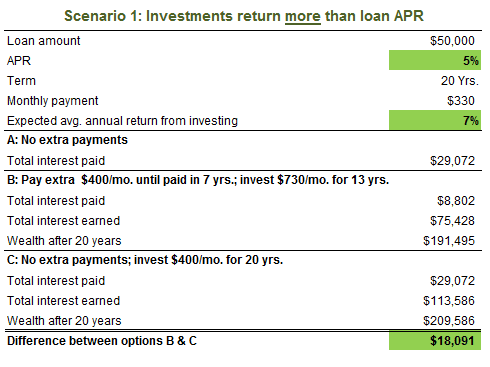490x367 pixels.
Task: Click the Monthly payment row label
Action: tap(53, 101)
